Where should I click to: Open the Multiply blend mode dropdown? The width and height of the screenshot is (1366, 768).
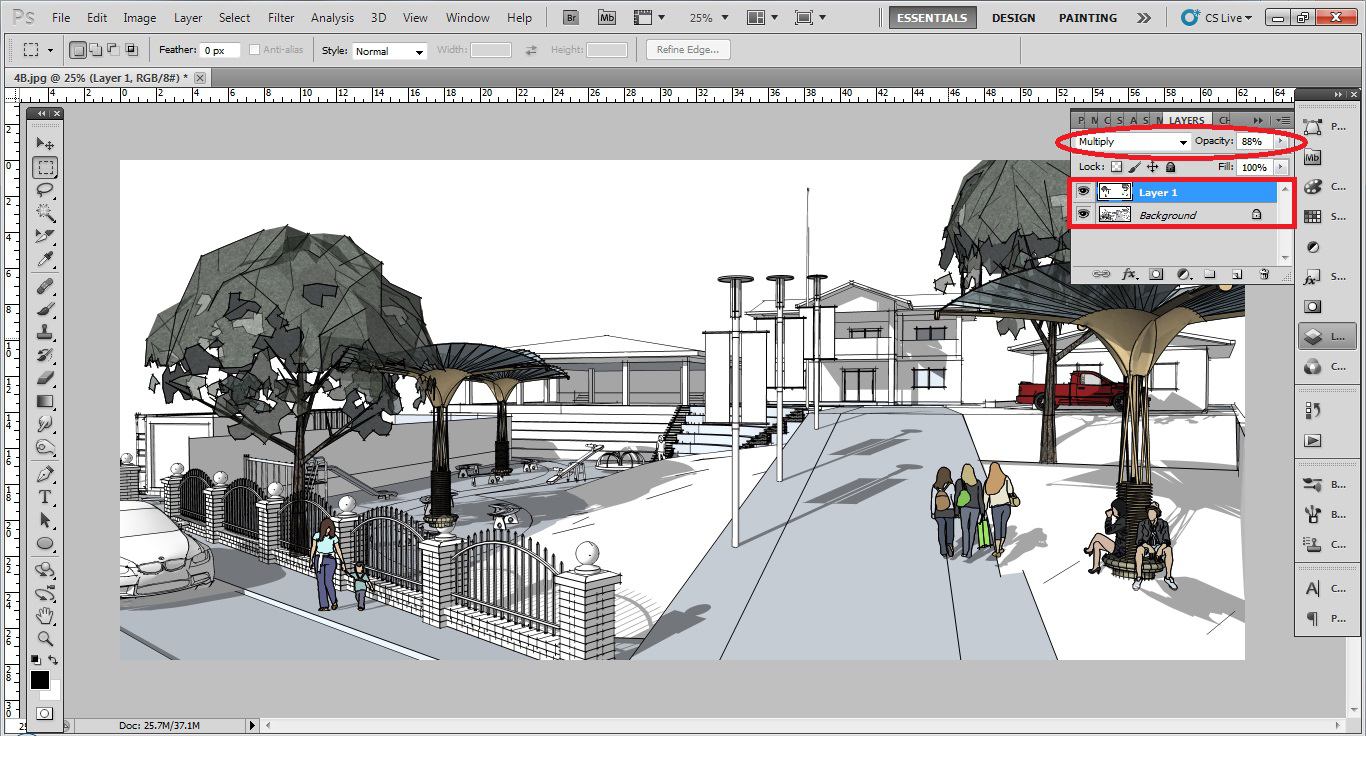point(1128,141)
